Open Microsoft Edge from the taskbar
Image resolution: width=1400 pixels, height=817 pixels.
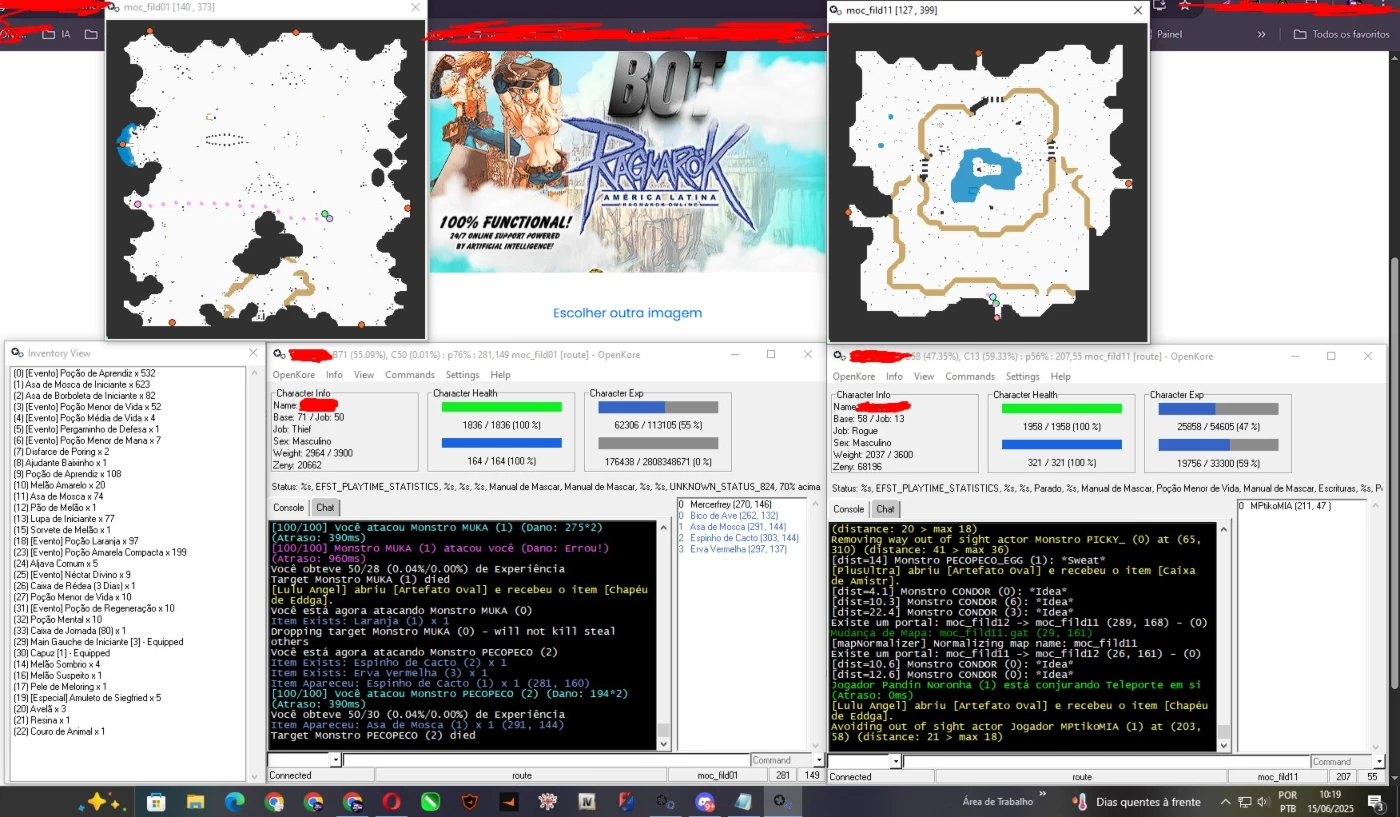click(235, 802)
